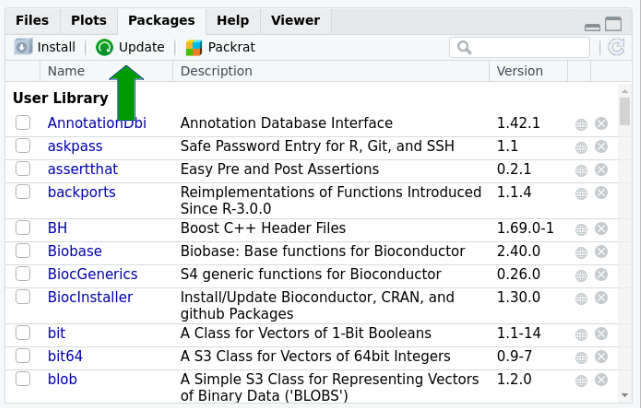Screen dimensions: 641x408
Task: Open the BH package link
Action: [x=57, y=228]
